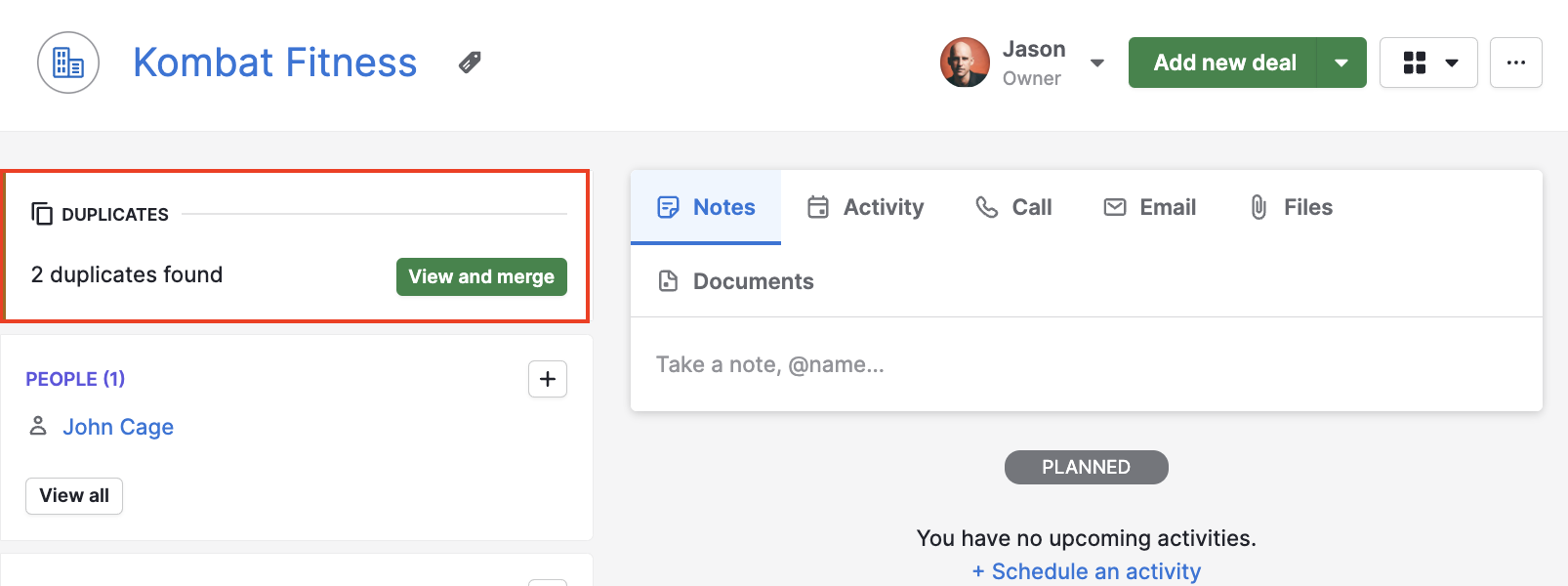Viewport: 1568px width, 586px height.
Task: Switch to the Email tab
Action: [x=1149, y=207]
